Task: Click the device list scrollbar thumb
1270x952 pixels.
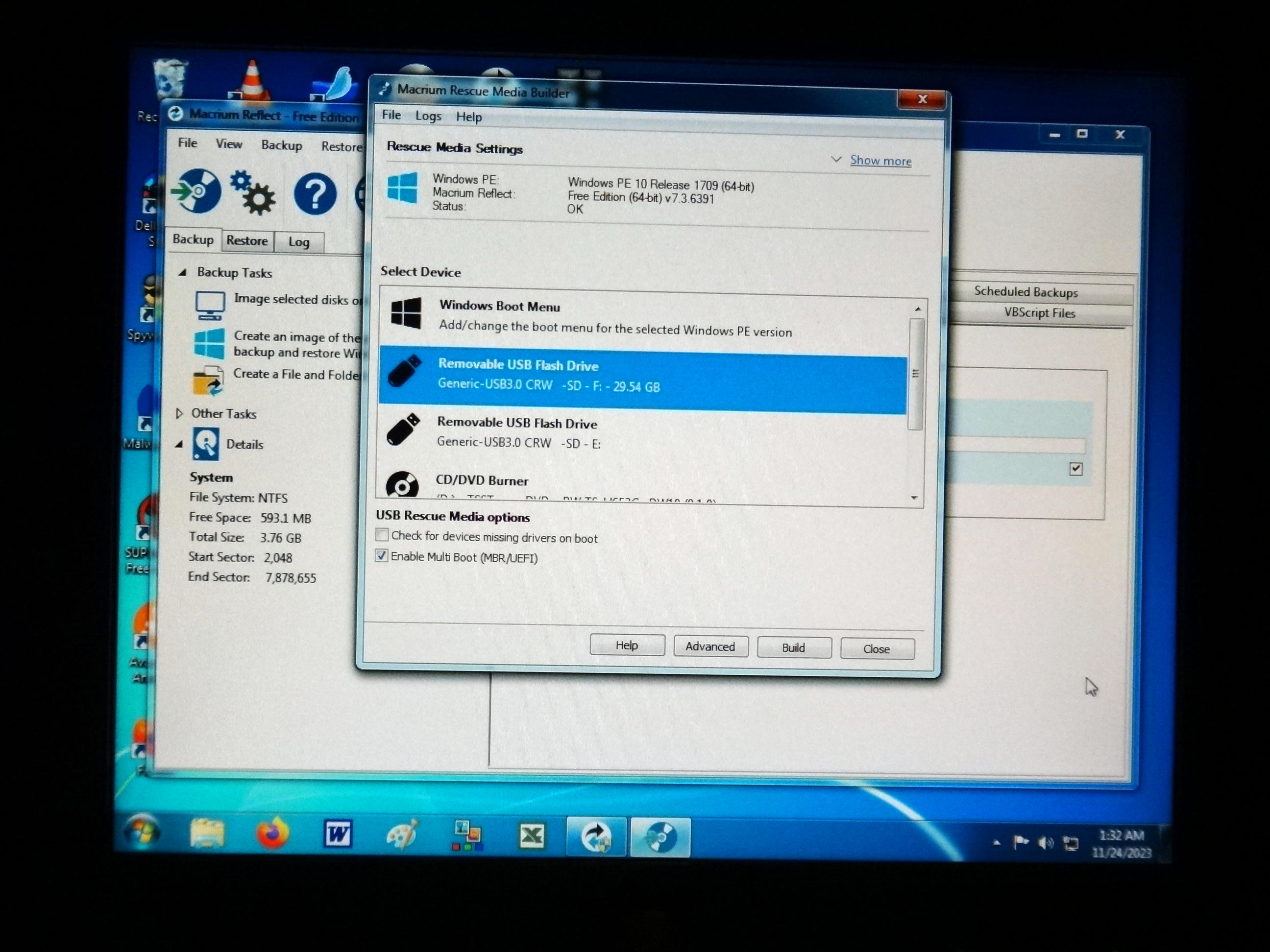Action: pos(916,374)
